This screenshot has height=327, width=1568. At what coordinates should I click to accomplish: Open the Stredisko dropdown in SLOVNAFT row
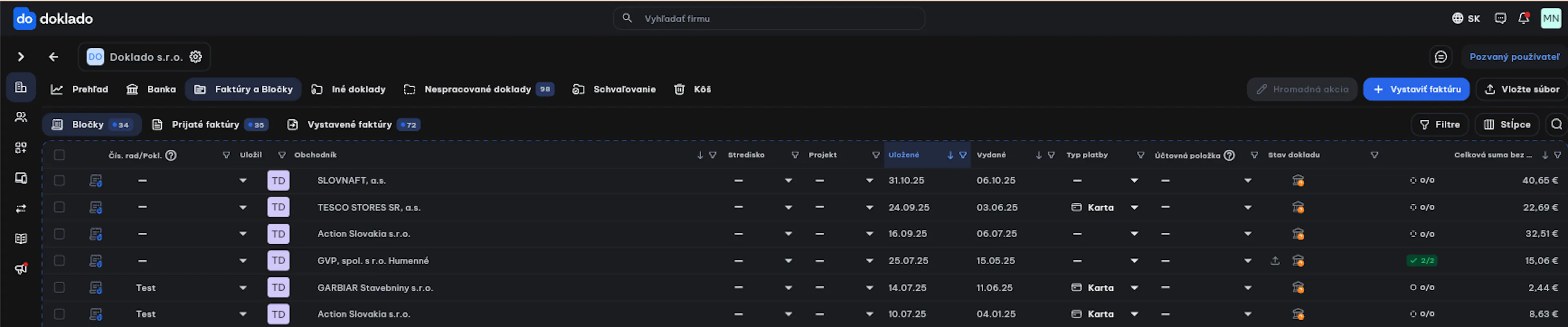point(788,181)
